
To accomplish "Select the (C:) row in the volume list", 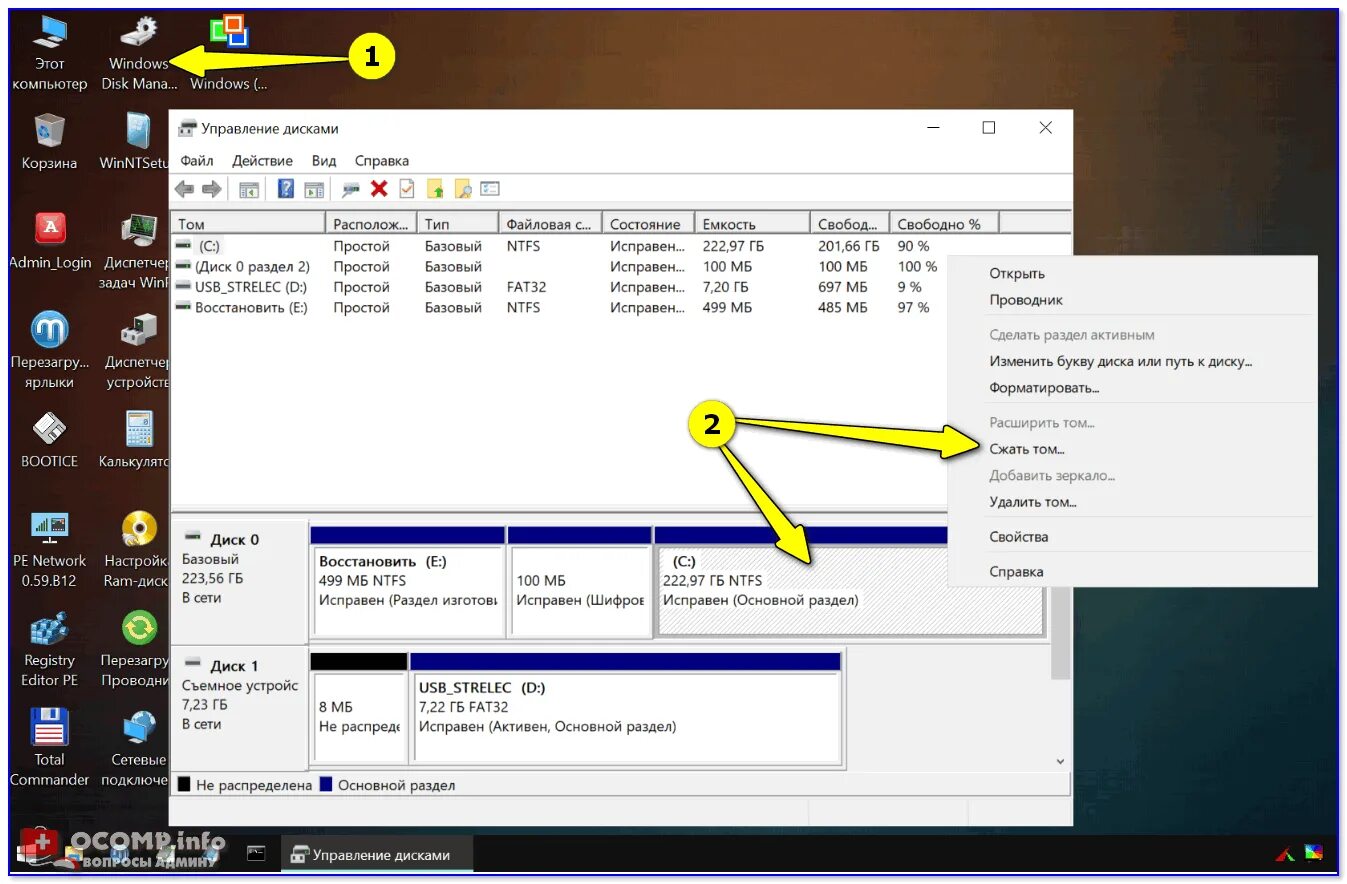I will point(560,246).
